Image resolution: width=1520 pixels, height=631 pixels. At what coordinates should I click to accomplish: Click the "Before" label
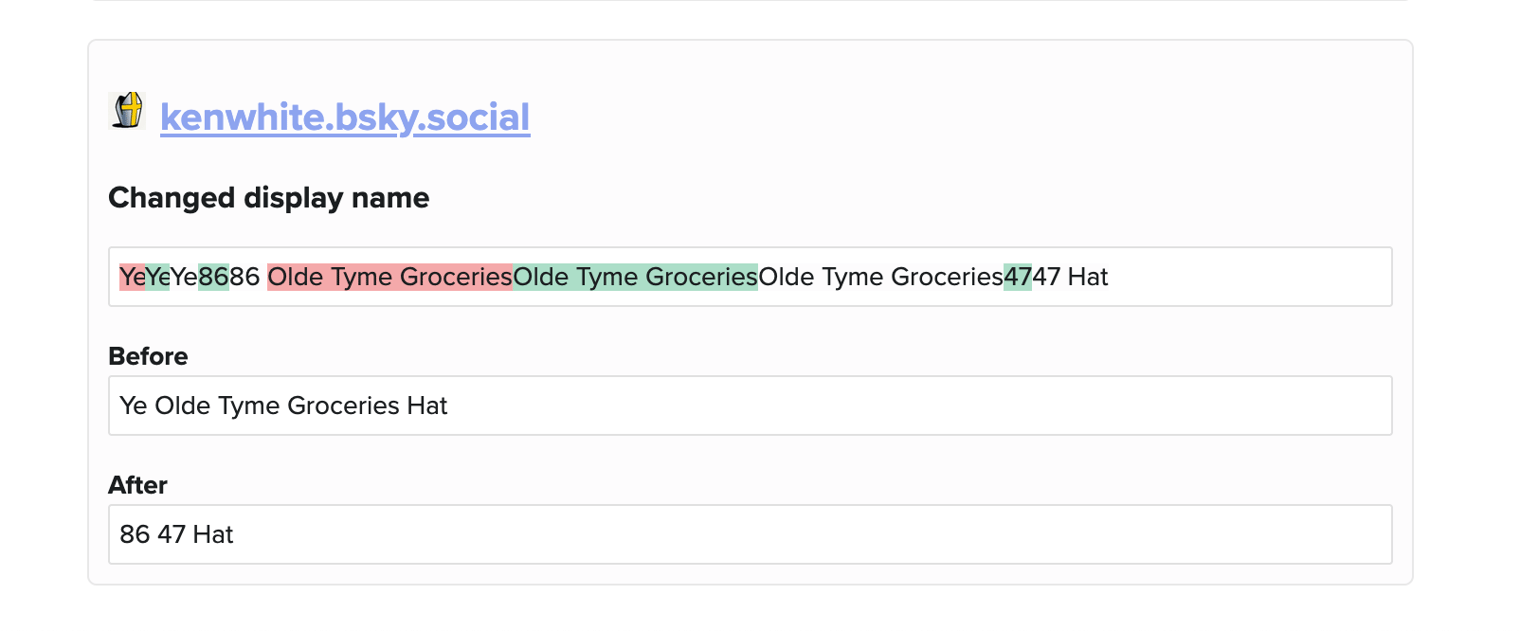(148, 357)
